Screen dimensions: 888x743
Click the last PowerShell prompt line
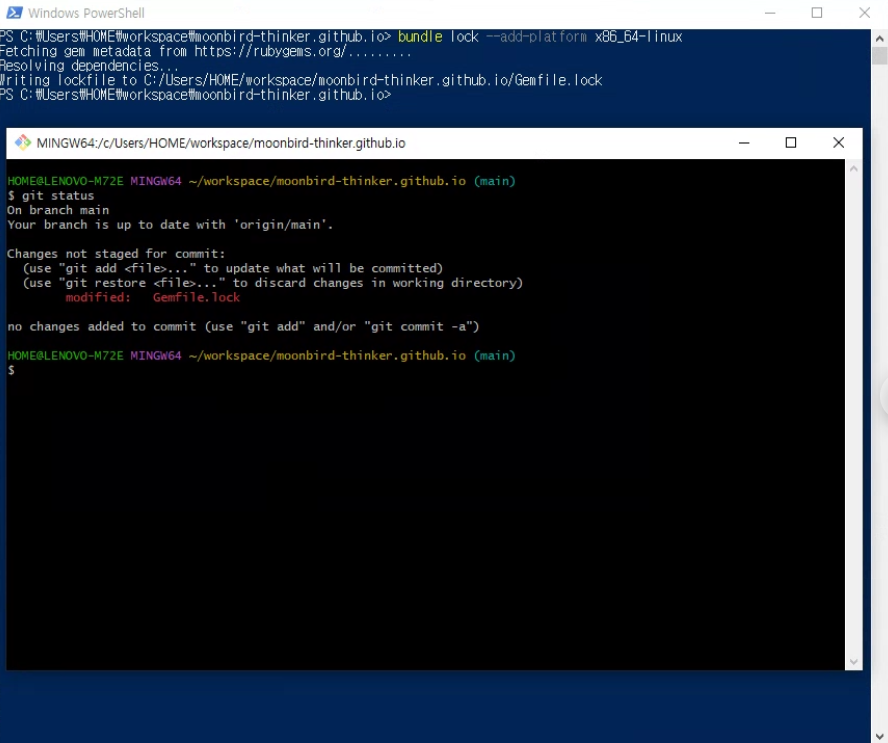tap(195, 95)
